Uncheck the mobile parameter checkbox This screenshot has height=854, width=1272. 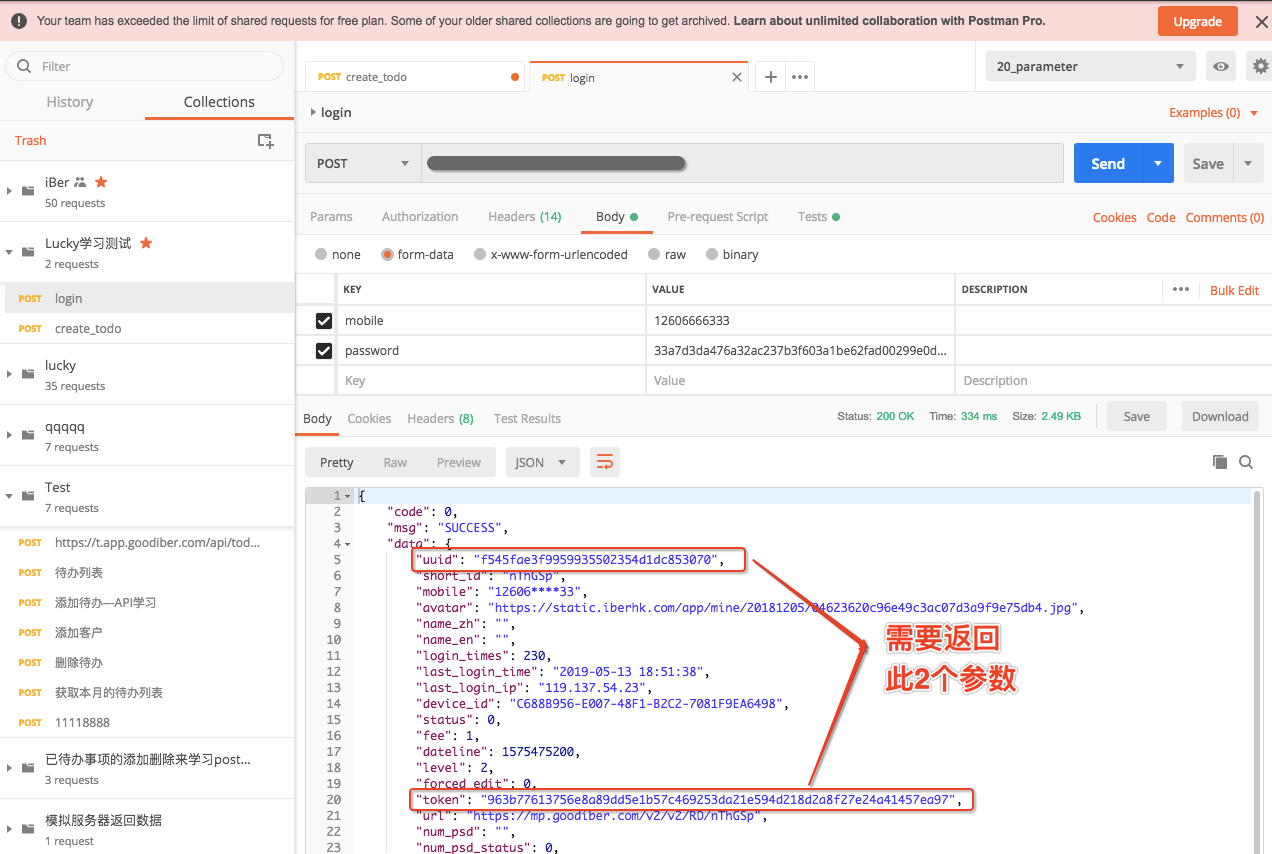(x=323, y=321)
